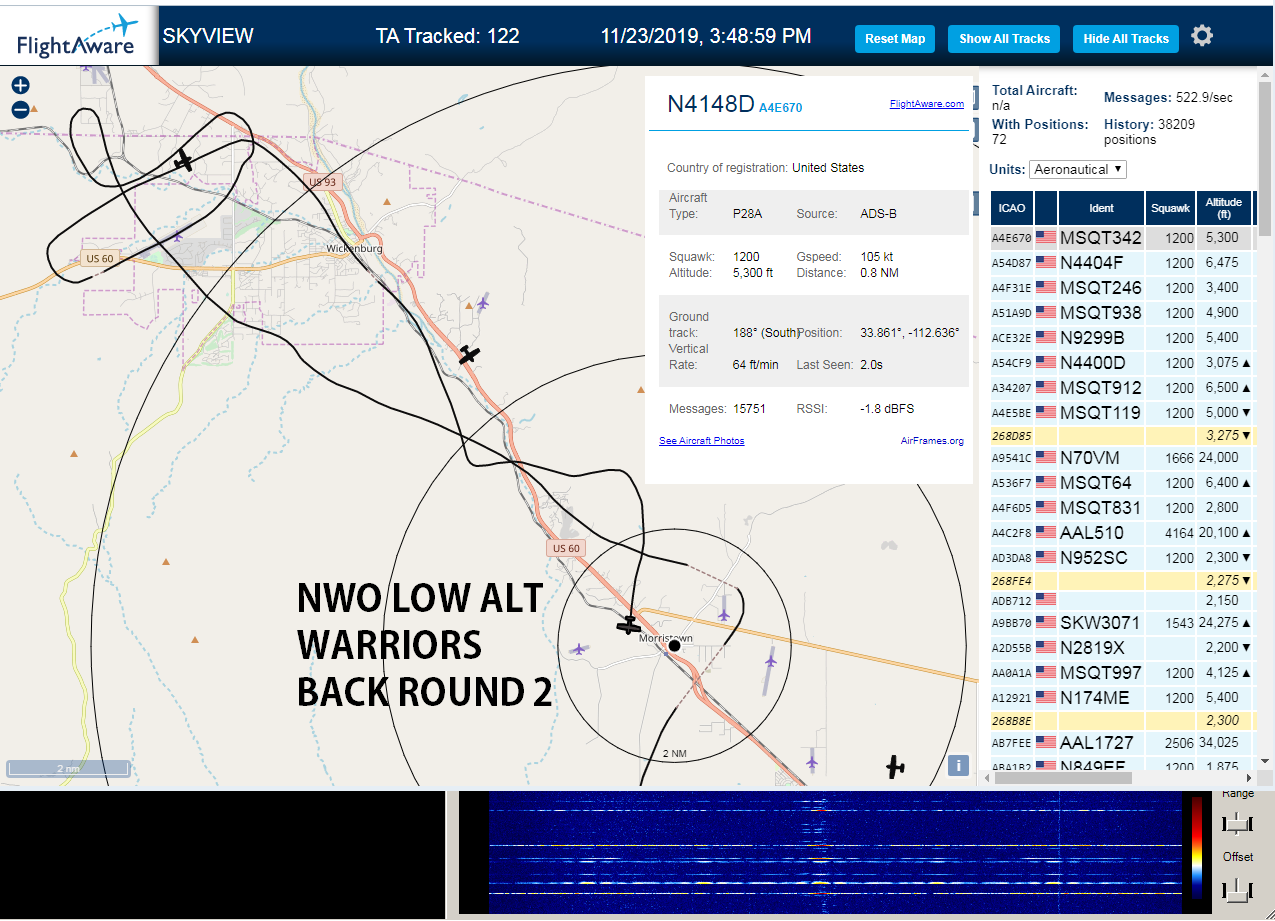Click the SKYVIEW title in header
This screenshot has width=1275, height=921.
point(208,36)
